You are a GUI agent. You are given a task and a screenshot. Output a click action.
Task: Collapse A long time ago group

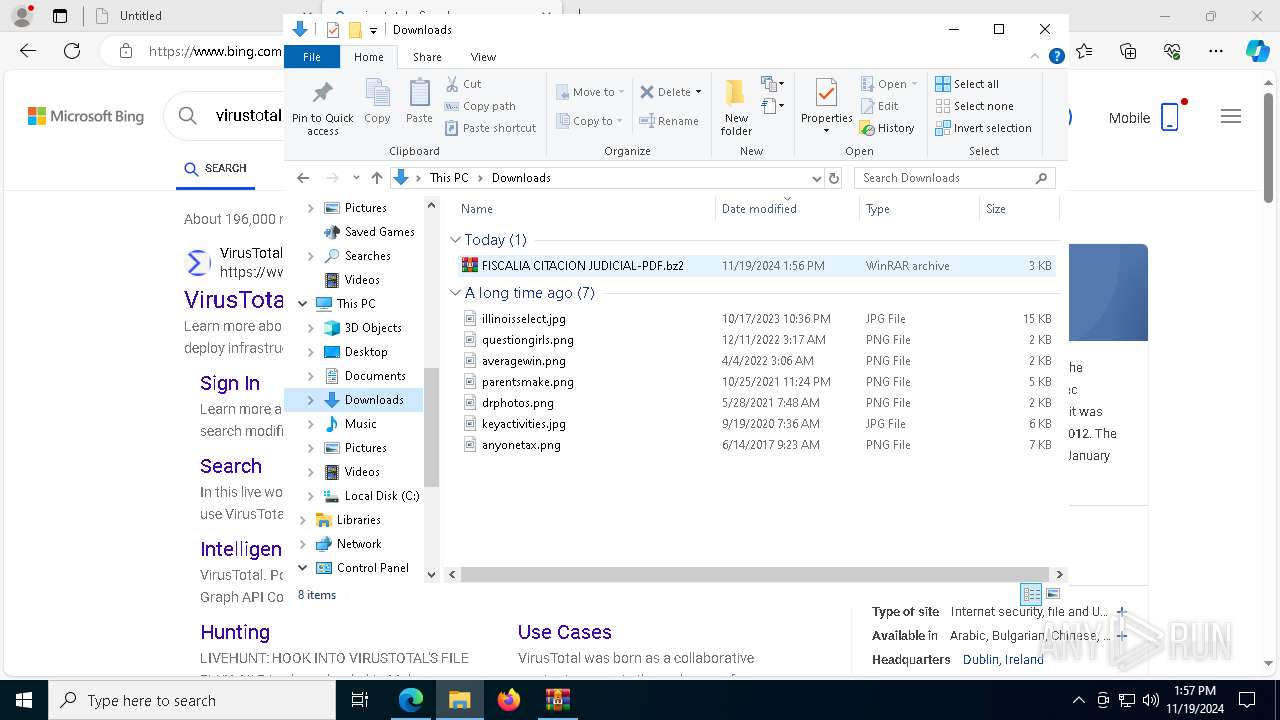click(x=456, y=293)
